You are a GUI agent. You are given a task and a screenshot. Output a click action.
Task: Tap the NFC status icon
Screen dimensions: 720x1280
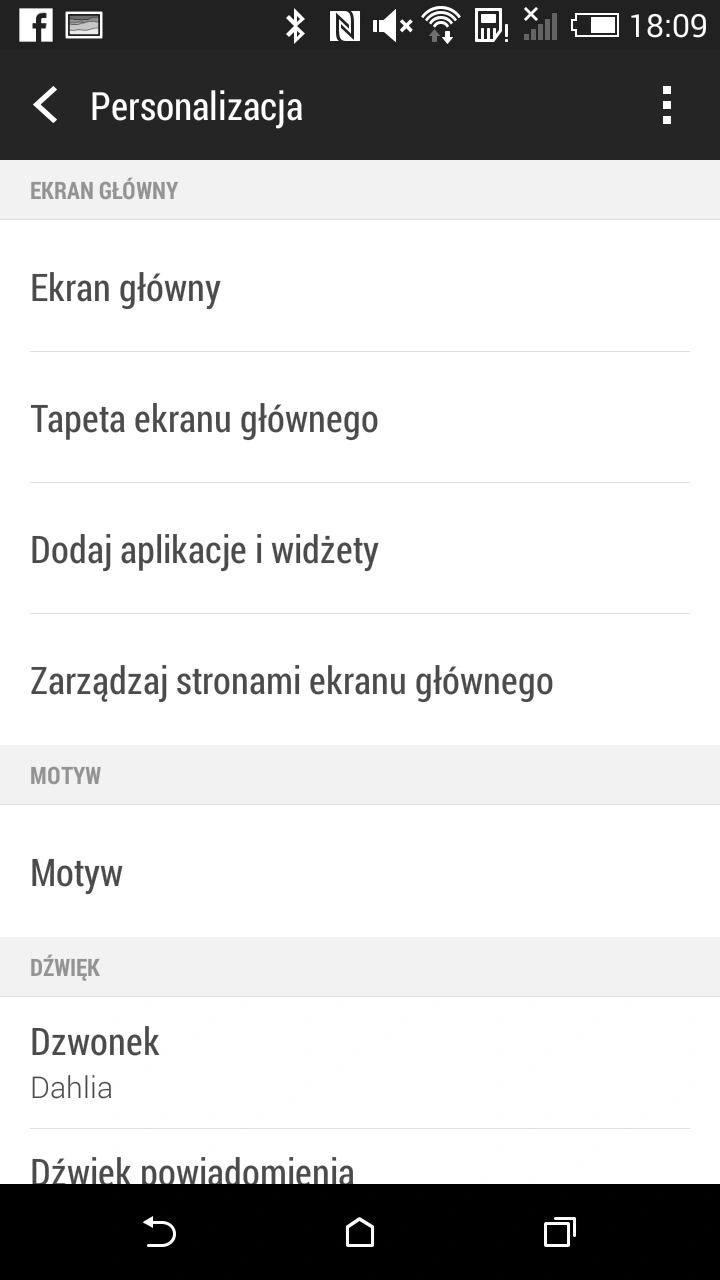tap(344, 25)
